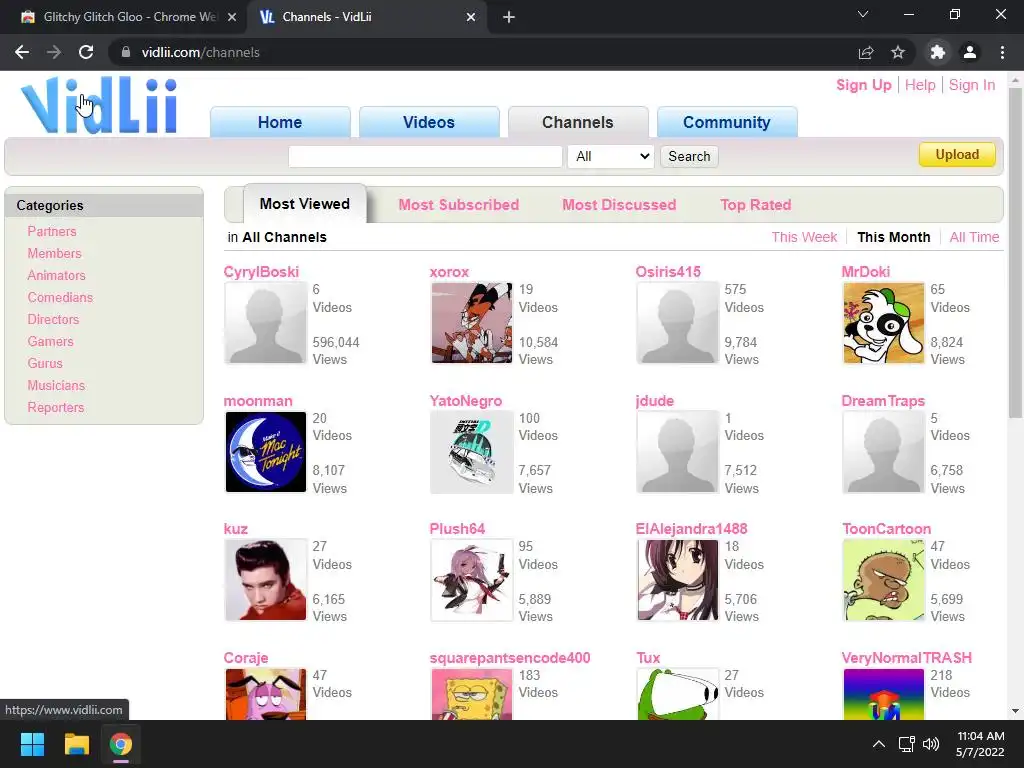Open the CyrylBoski channel name link
Viewport: 1024px width, 768px height.
(x=261, y=272)
